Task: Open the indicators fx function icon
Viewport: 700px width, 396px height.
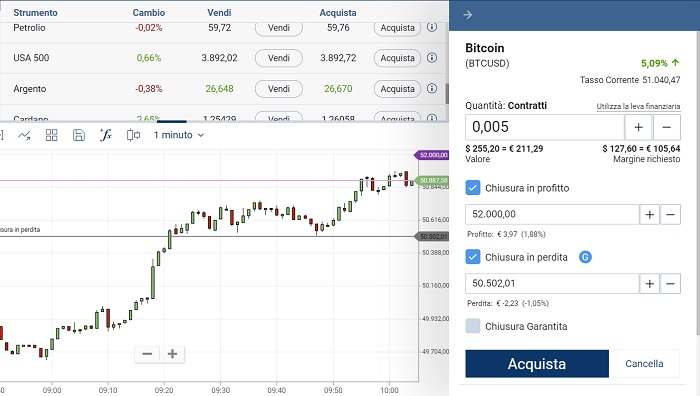Action: 105,135
